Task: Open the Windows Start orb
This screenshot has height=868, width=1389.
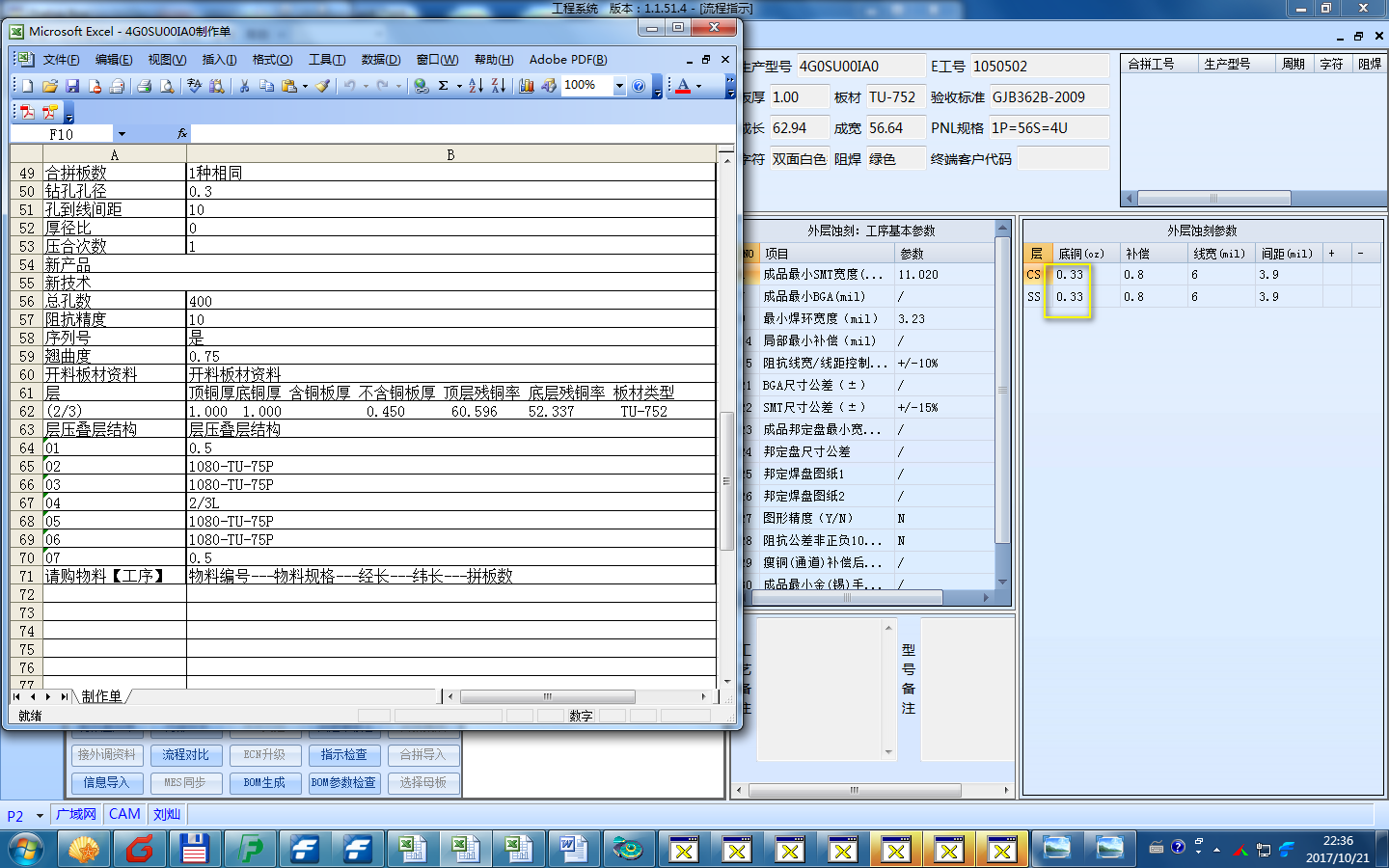Action: [x=26, y=850]
